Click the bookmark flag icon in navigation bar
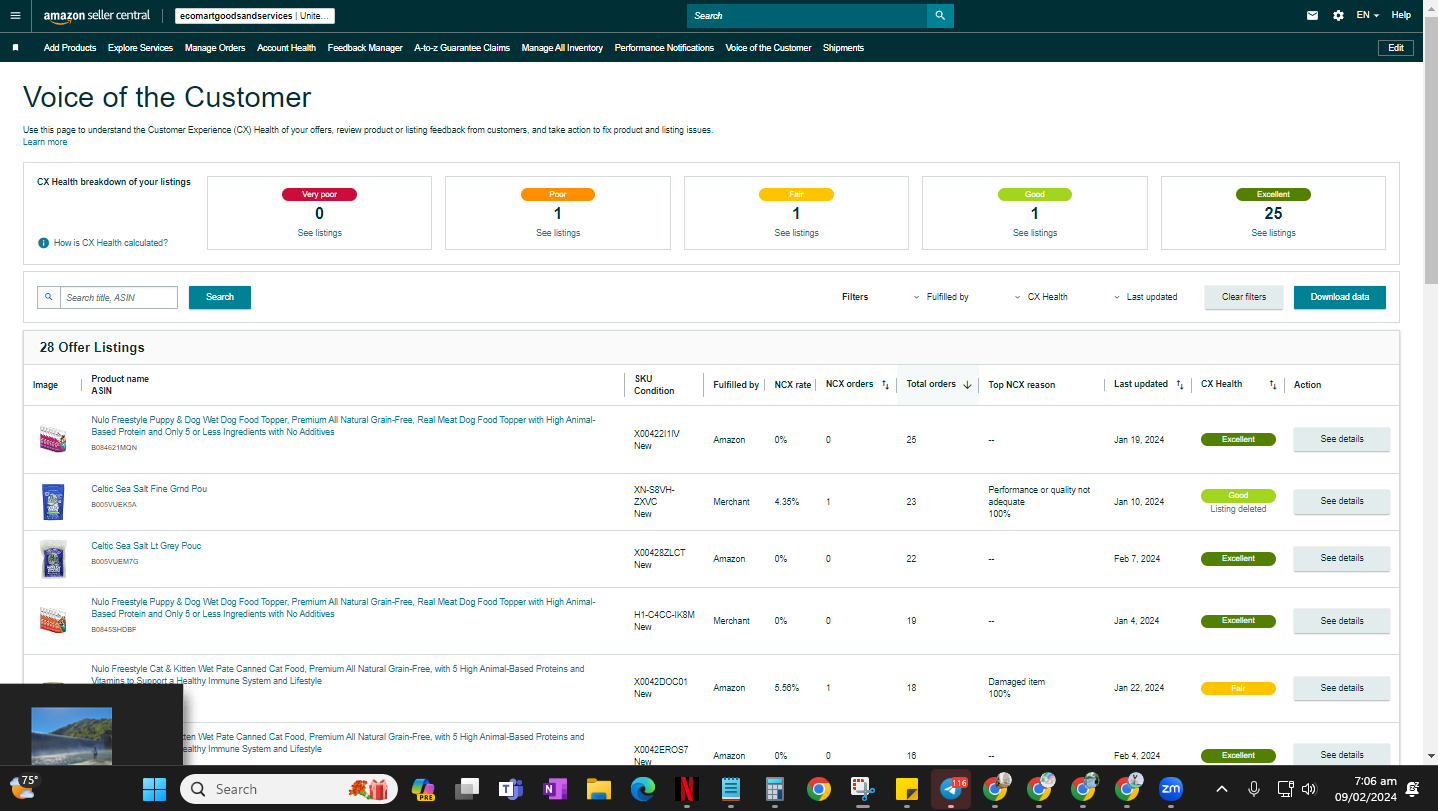Screen dimensions: 1438x811 (15, 47)
